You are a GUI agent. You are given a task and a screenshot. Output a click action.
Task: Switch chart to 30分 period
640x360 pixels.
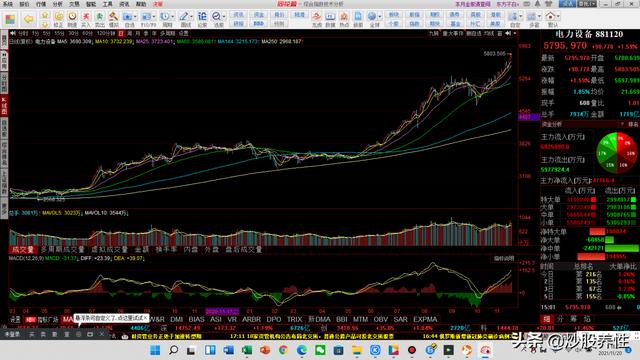(73, 33)
